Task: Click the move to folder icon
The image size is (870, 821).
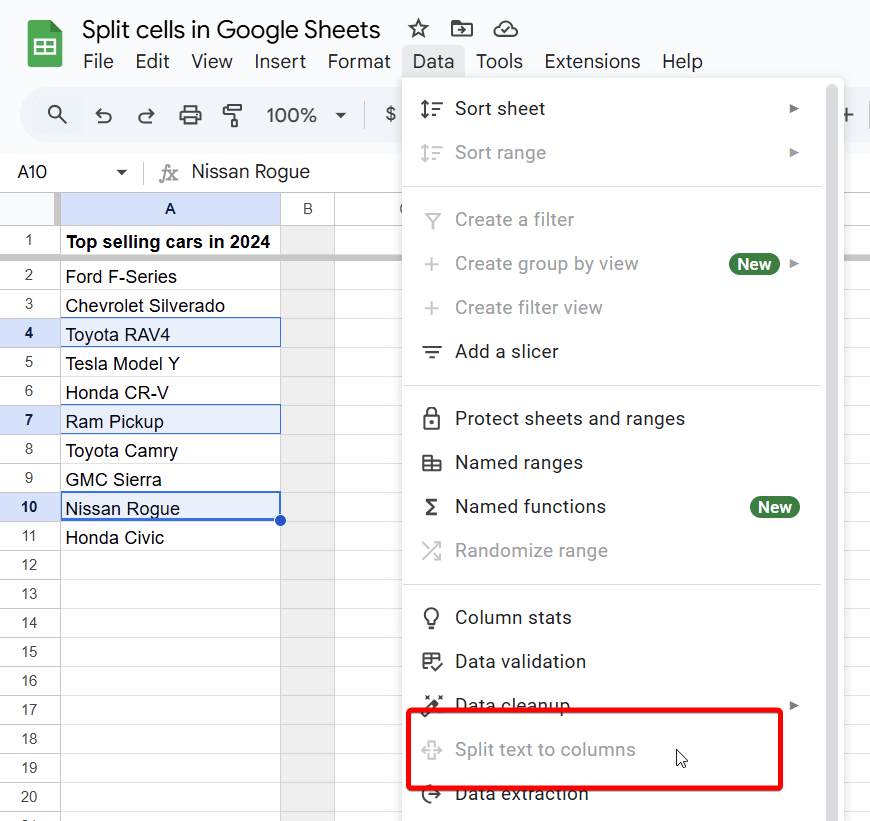Action: point(462,28)
